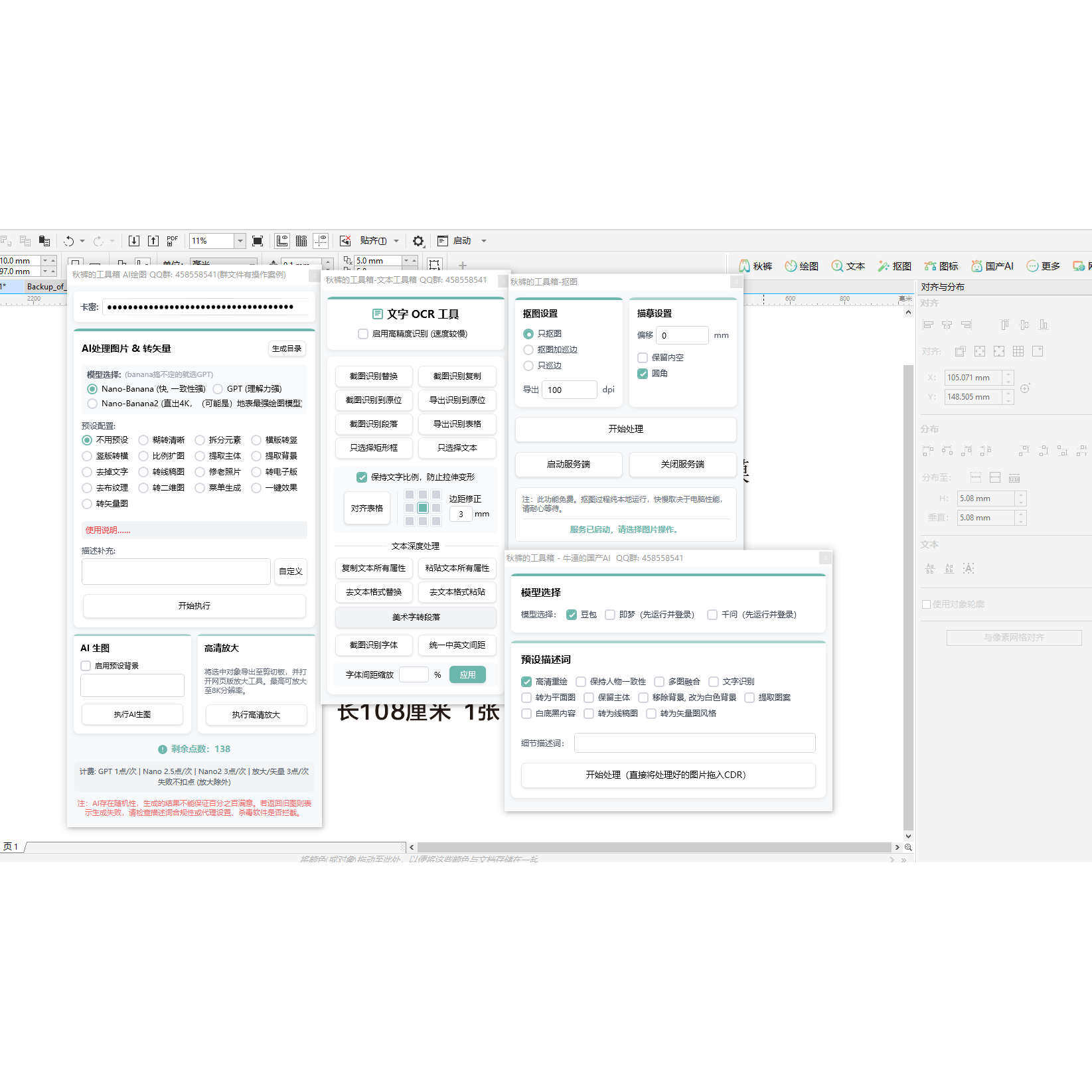Click the Export icon in the toolbar
This screenshot has height=1092, width=1092.
pos(153,241)
